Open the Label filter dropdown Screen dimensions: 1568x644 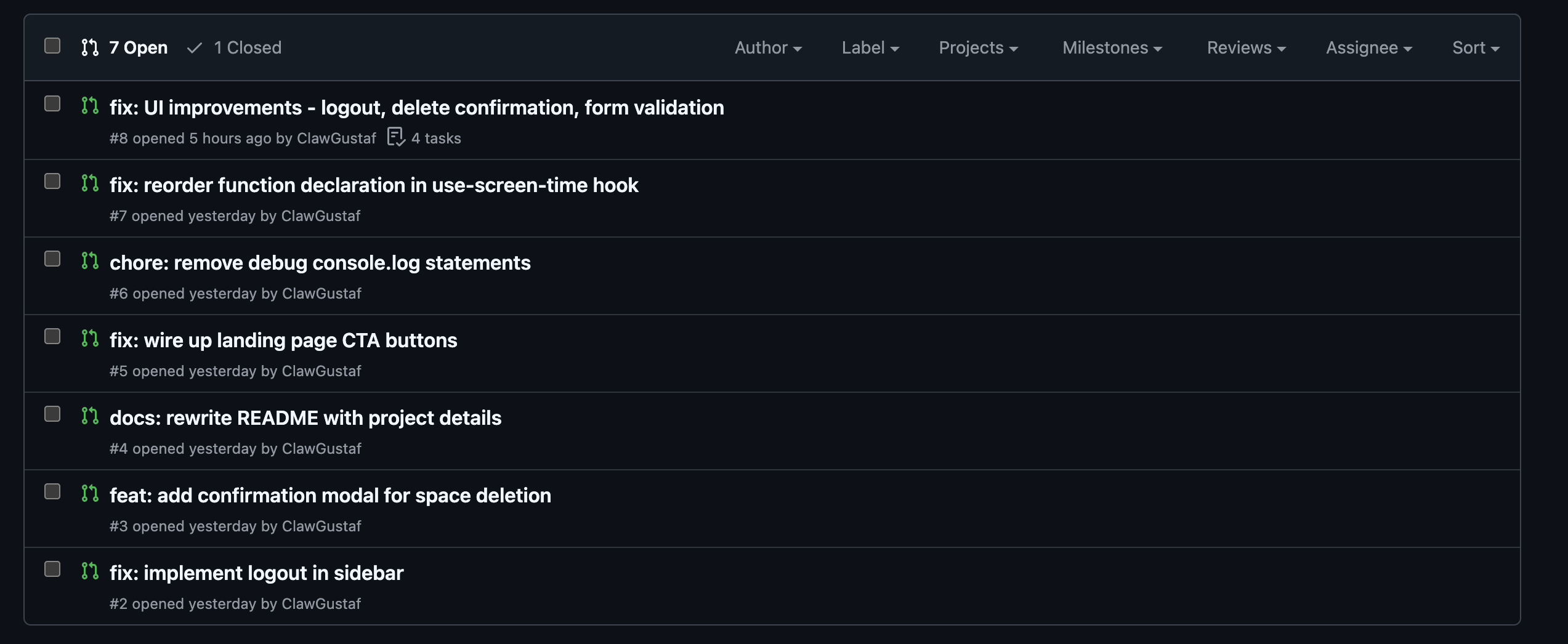pos(870,47)
